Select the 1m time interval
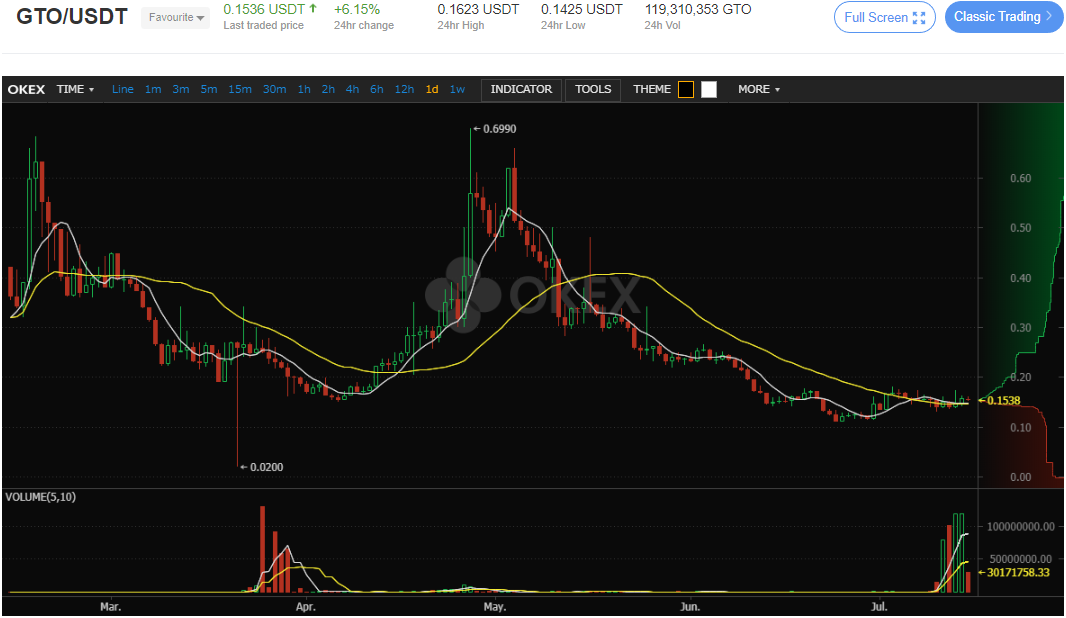The height and width of the screenshot is (618, 1066). pyautogui.click(x=153, y=89)
